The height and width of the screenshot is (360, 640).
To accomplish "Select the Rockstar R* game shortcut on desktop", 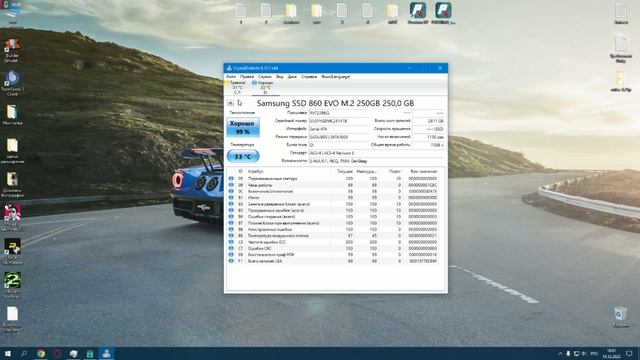I will pyautogui.click(x=12, y=251).
